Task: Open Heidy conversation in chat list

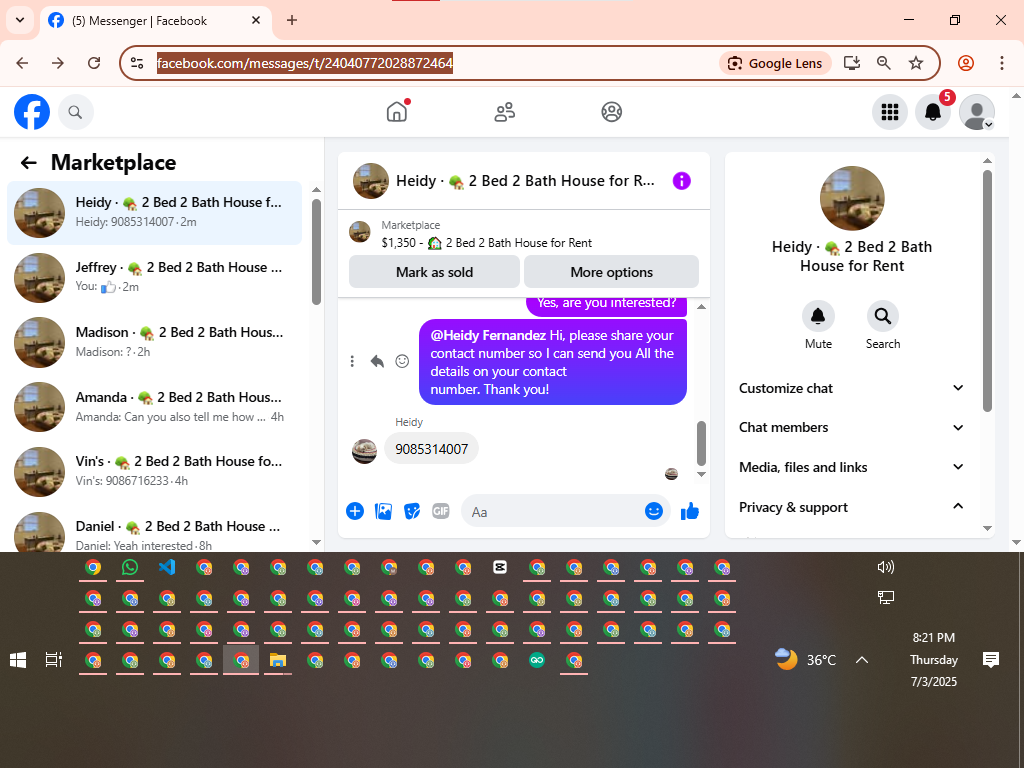Action: [155, 213]
